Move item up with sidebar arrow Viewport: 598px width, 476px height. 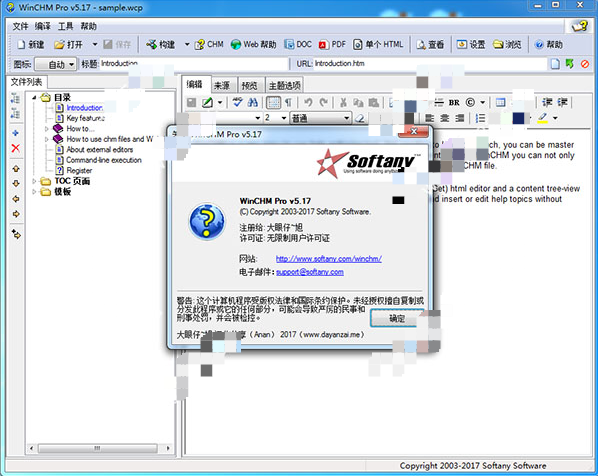tap(16, 169)
